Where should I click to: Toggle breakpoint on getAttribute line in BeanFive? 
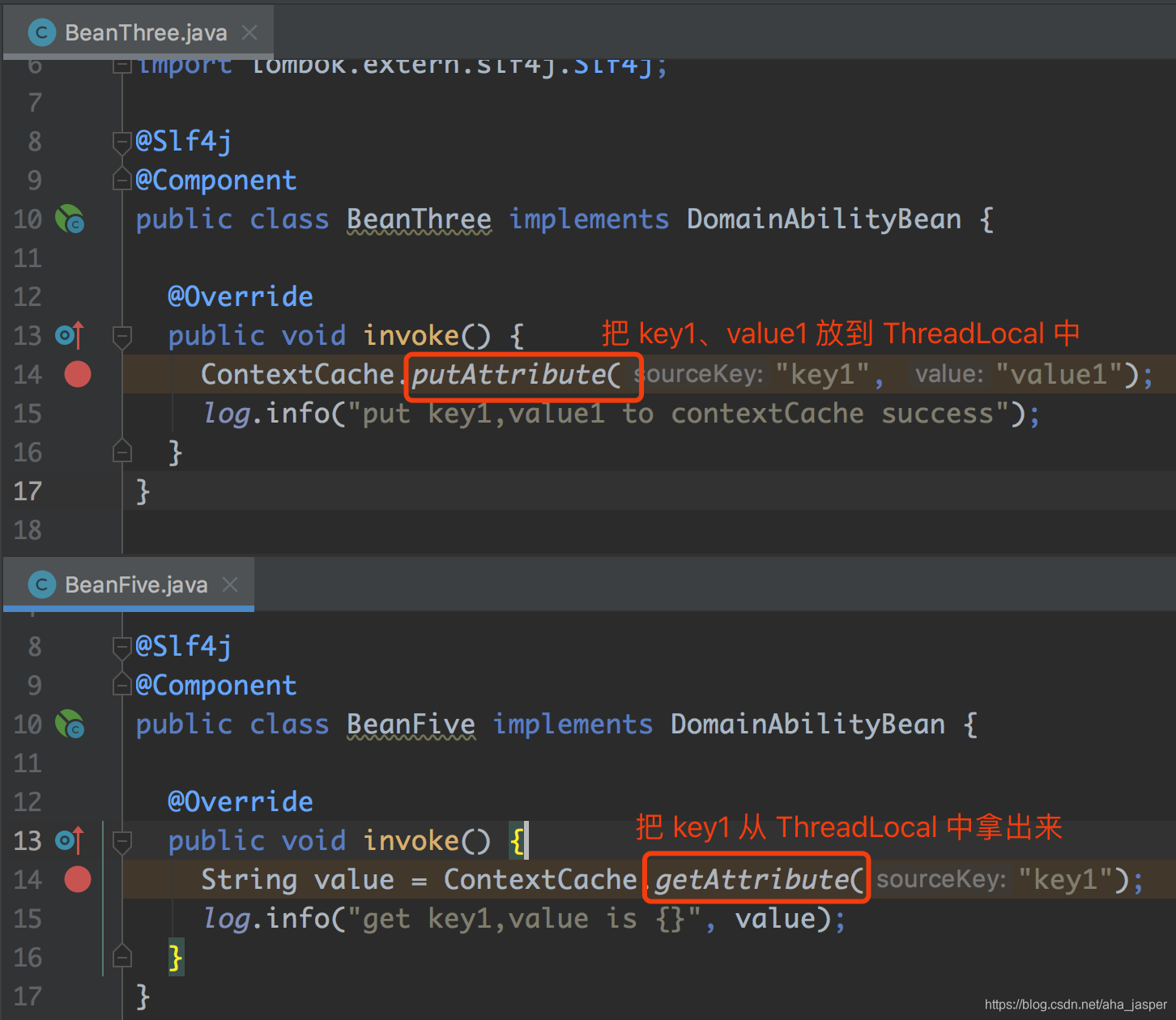[78, 879]
